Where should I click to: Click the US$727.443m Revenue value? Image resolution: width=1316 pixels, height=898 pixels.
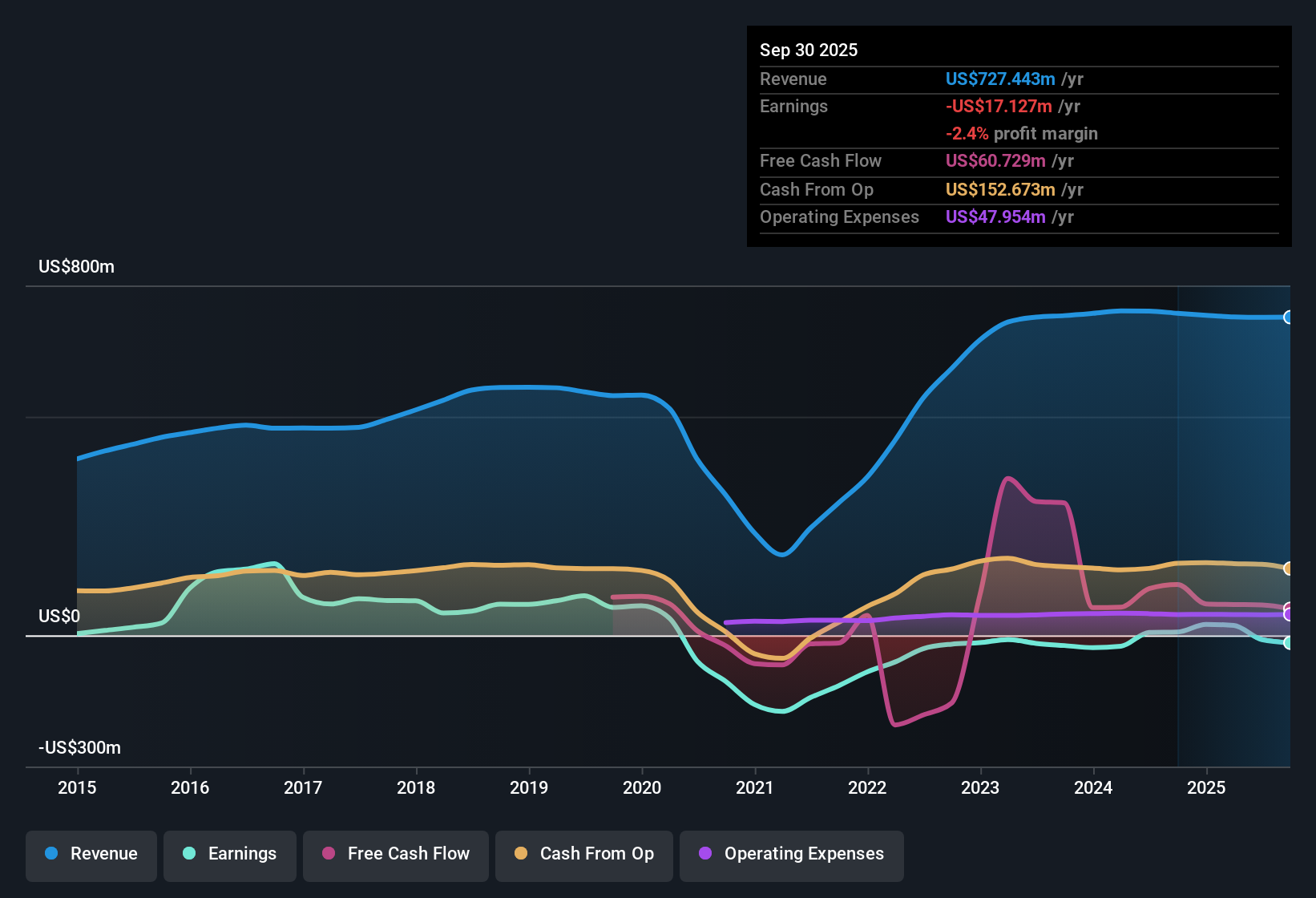[999, 79]
